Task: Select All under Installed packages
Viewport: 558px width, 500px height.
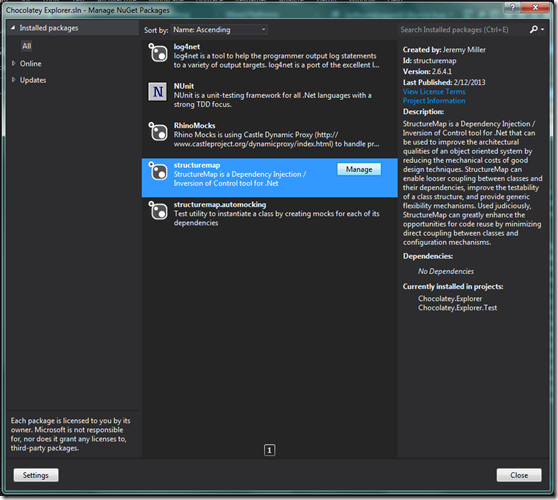Action: pyautogui.click(x=27, y=46)
